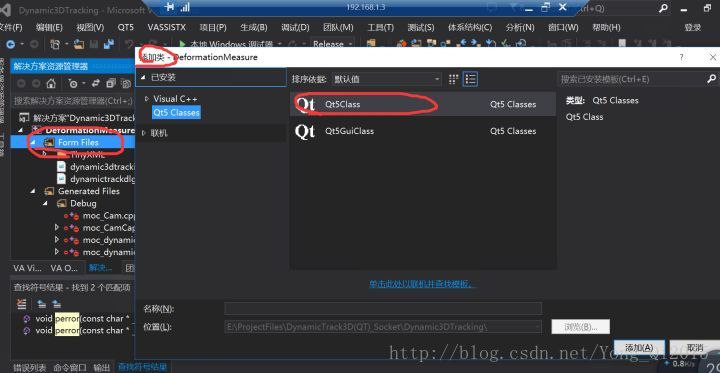Screen dimensions: 720x373
Task: Click Collapse All icon in Solution Explorer
Action: coord(111,84)
